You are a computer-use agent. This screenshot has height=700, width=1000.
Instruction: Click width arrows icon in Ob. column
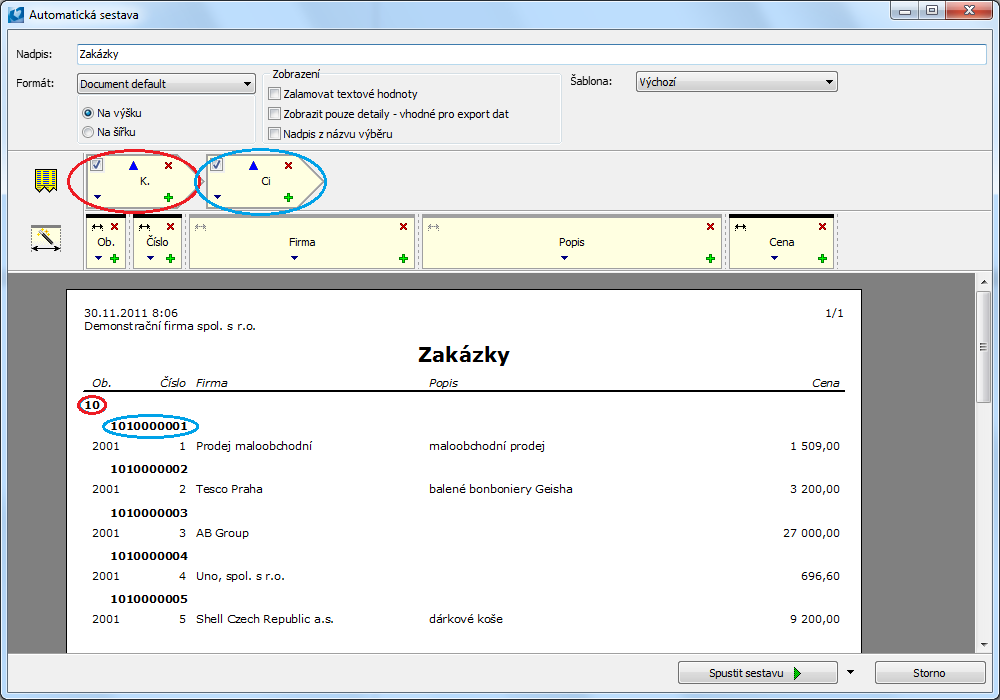pyautogui.click(x=97, y=227)
